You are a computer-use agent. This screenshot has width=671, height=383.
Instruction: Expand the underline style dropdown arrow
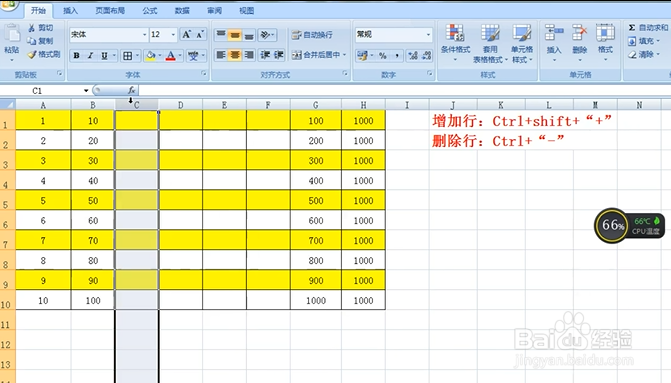click(x=114, y=56)
